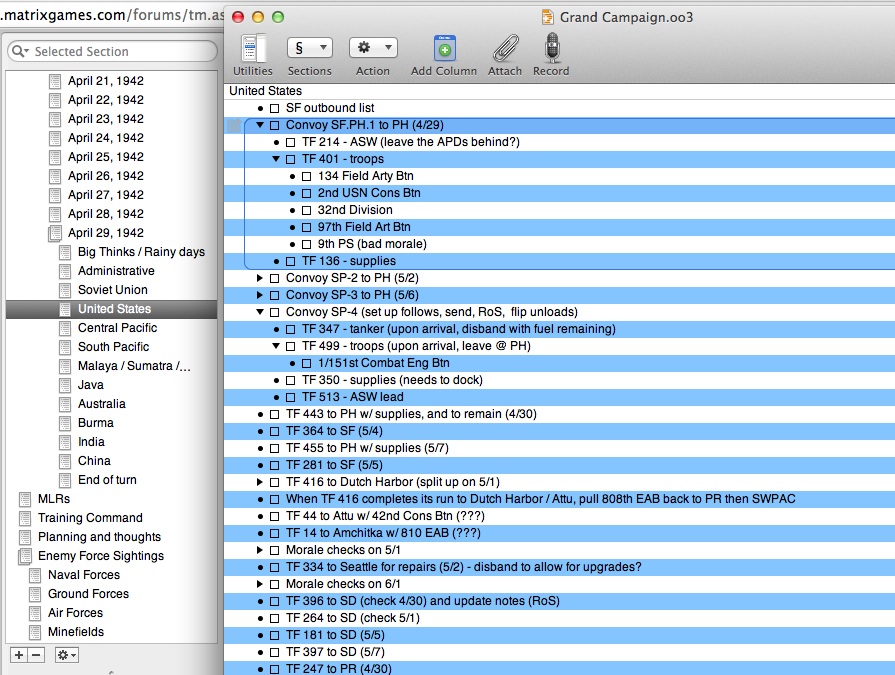895x675 pixels.
Task: Click the page icon beside Australia
Action: coord(65,404)
